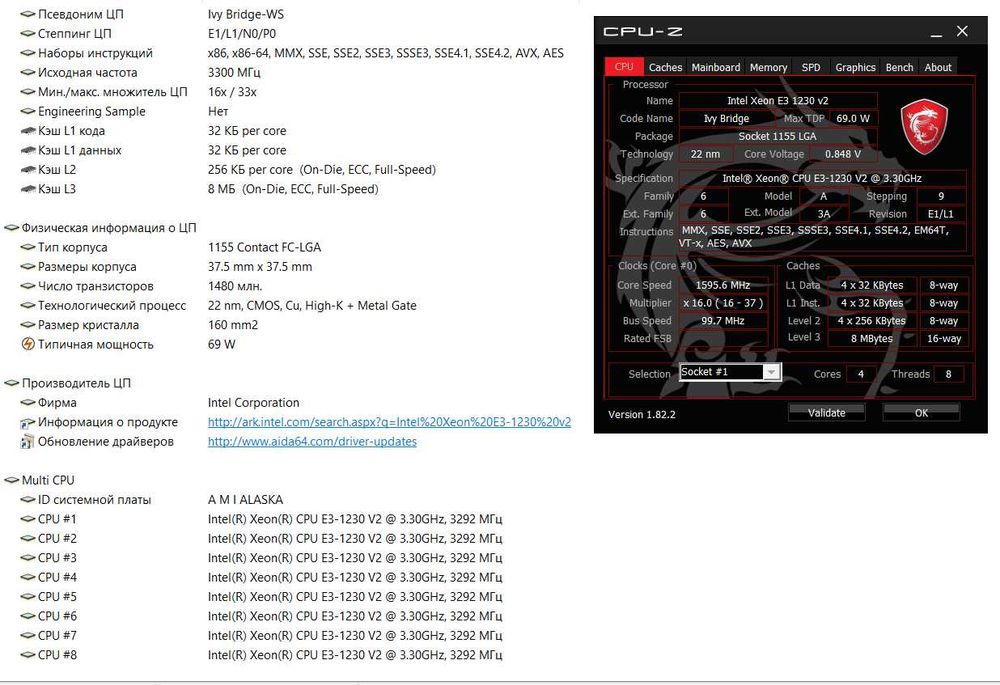
Task: Open the Memory tab in CPU-Z
Action: 768,67
